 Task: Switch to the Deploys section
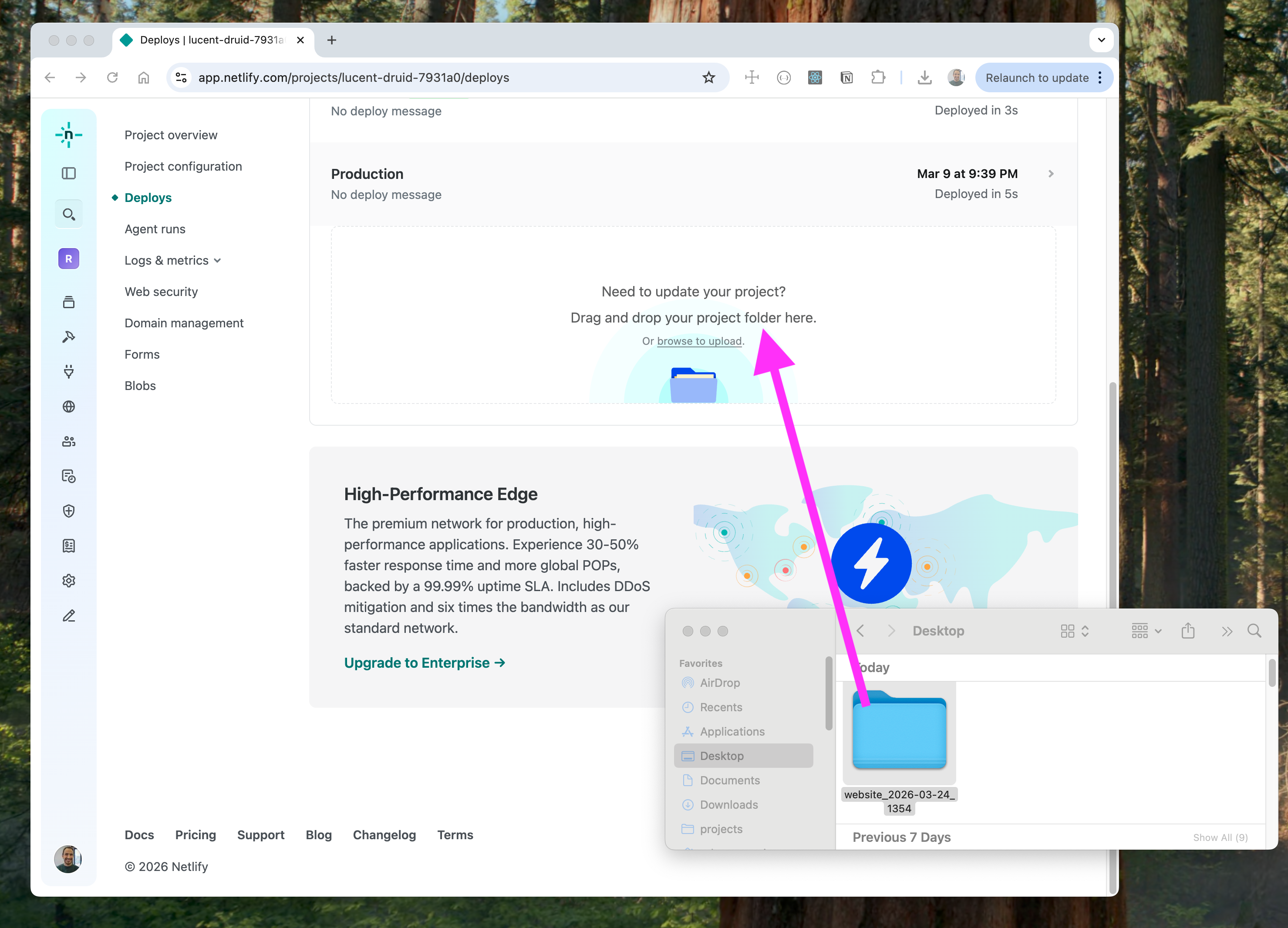pyautogui.click(x=148, y=198)
